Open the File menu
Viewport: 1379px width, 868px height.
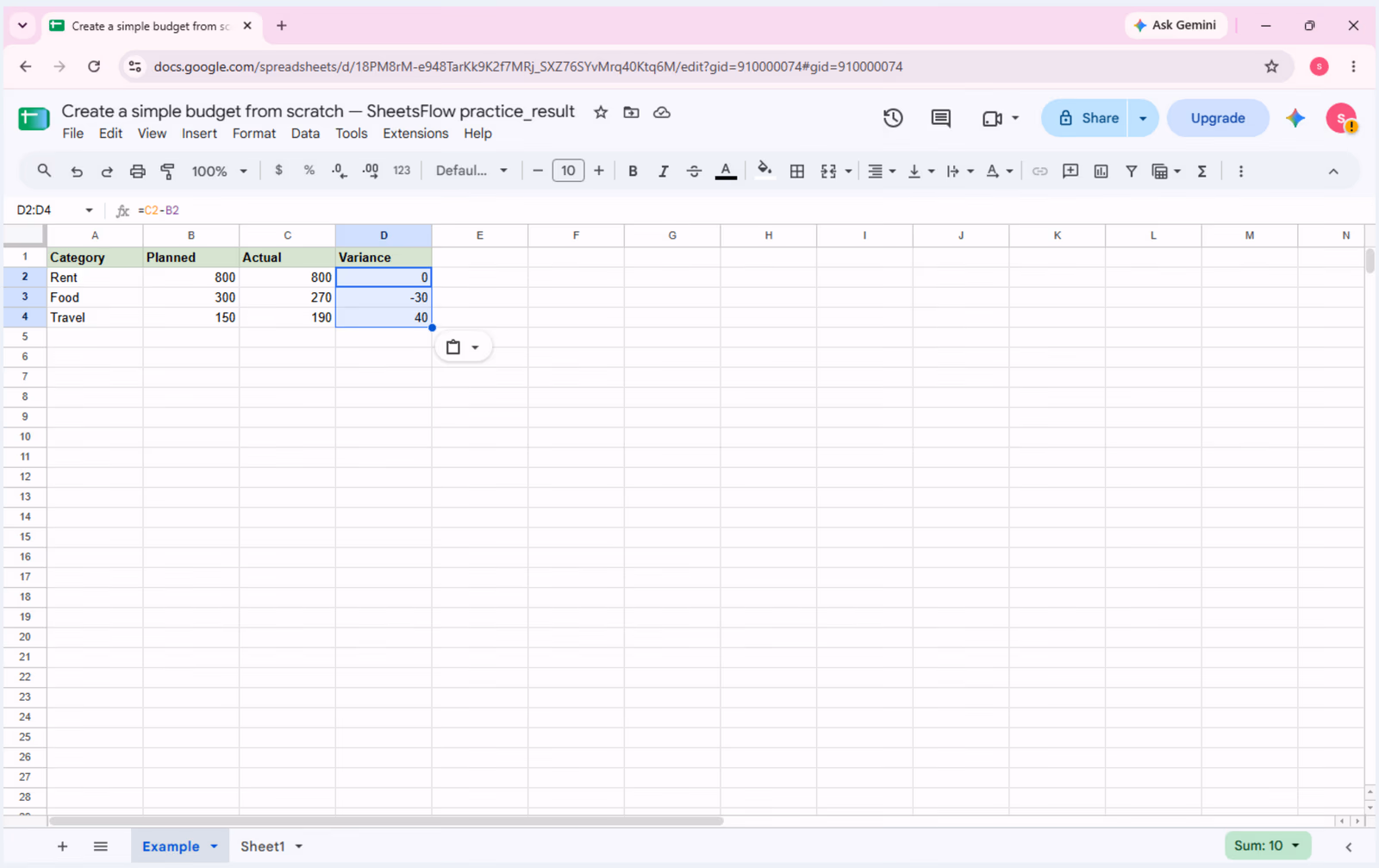(x=73, y=134)
